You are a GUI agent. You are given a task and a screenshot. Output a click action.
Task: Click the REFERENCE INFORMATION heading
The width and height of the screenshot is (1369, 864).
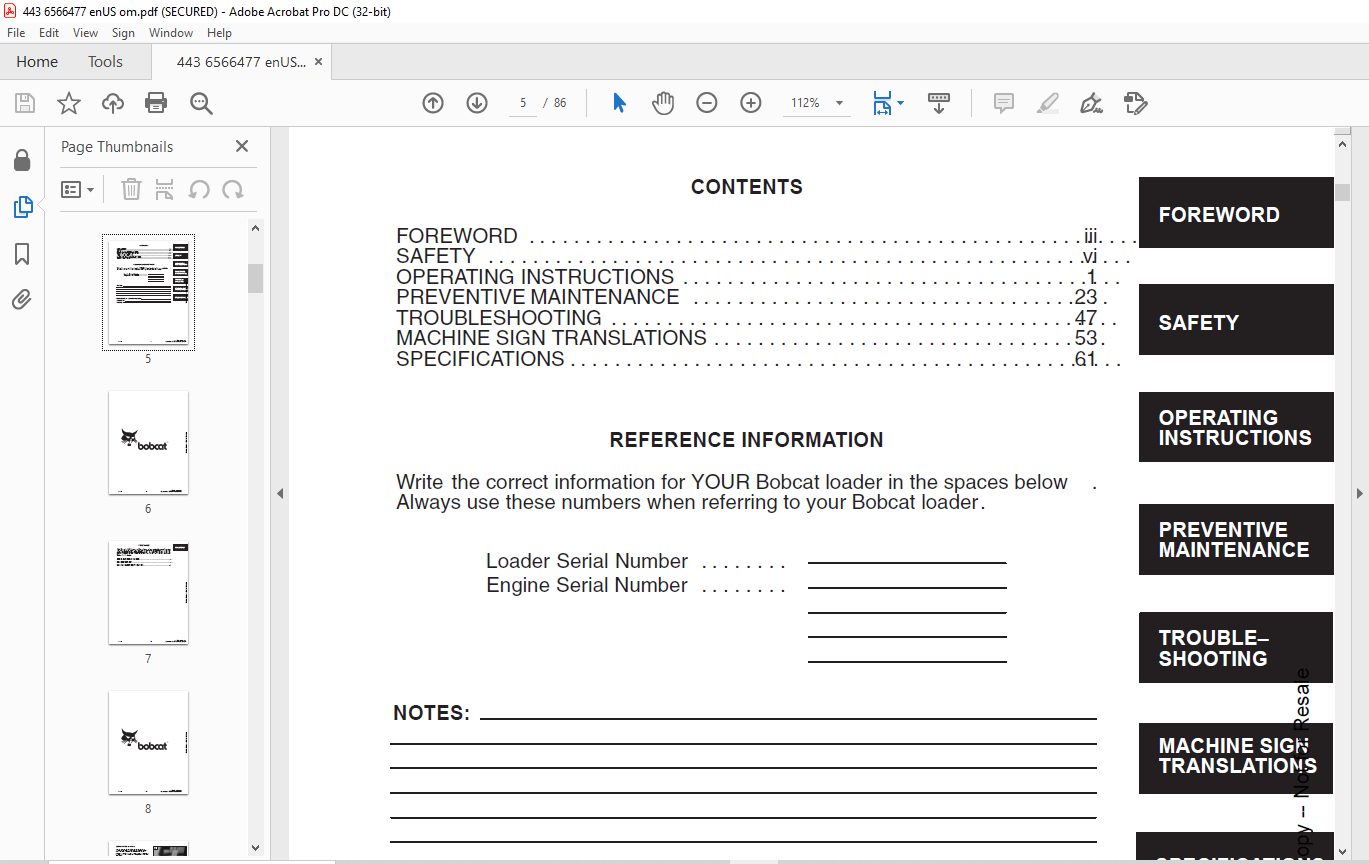coord(746,440)
